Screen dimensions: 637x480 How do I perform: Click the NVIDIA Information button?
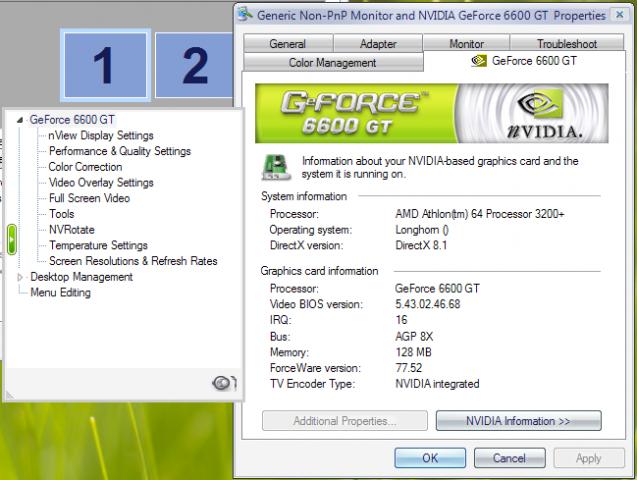click(518, 421)
